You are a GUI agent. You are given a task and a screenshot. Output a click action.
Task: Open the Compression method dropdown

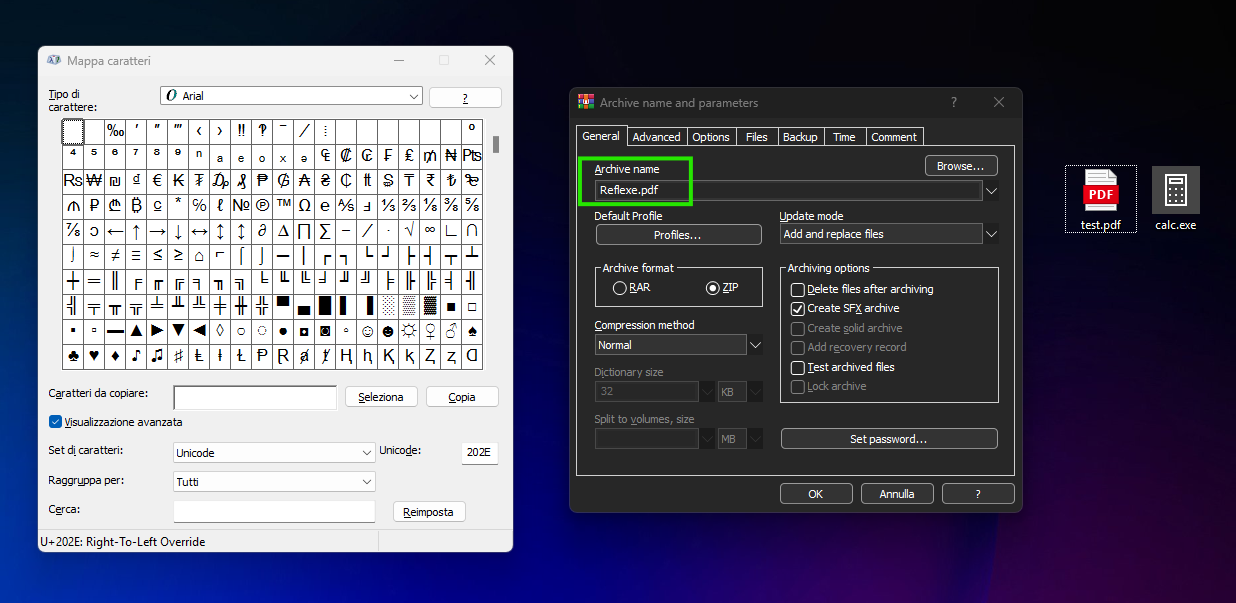(755, 345)
